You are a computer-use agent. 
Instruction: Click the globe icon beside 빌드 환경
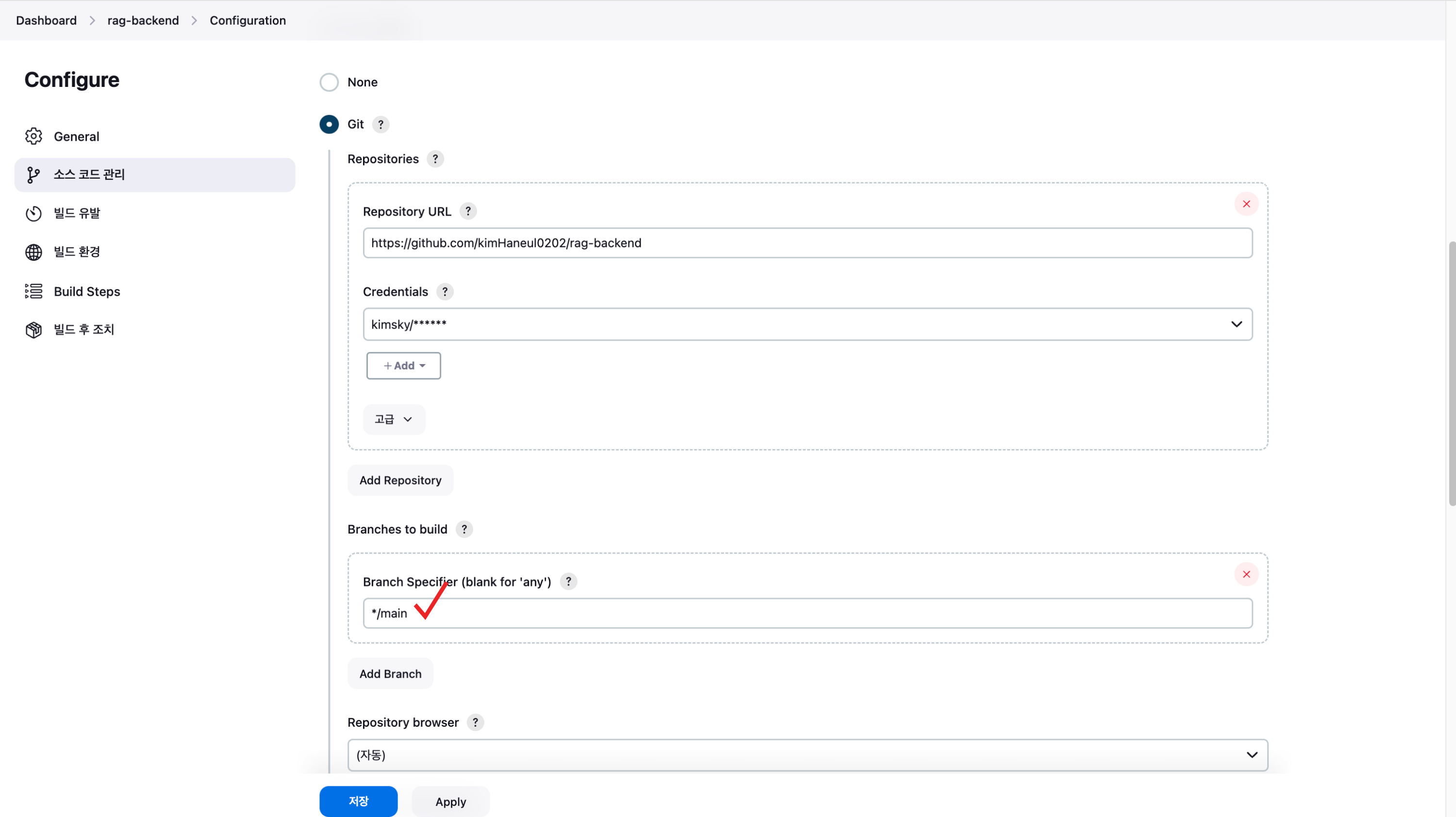[33, 252]
